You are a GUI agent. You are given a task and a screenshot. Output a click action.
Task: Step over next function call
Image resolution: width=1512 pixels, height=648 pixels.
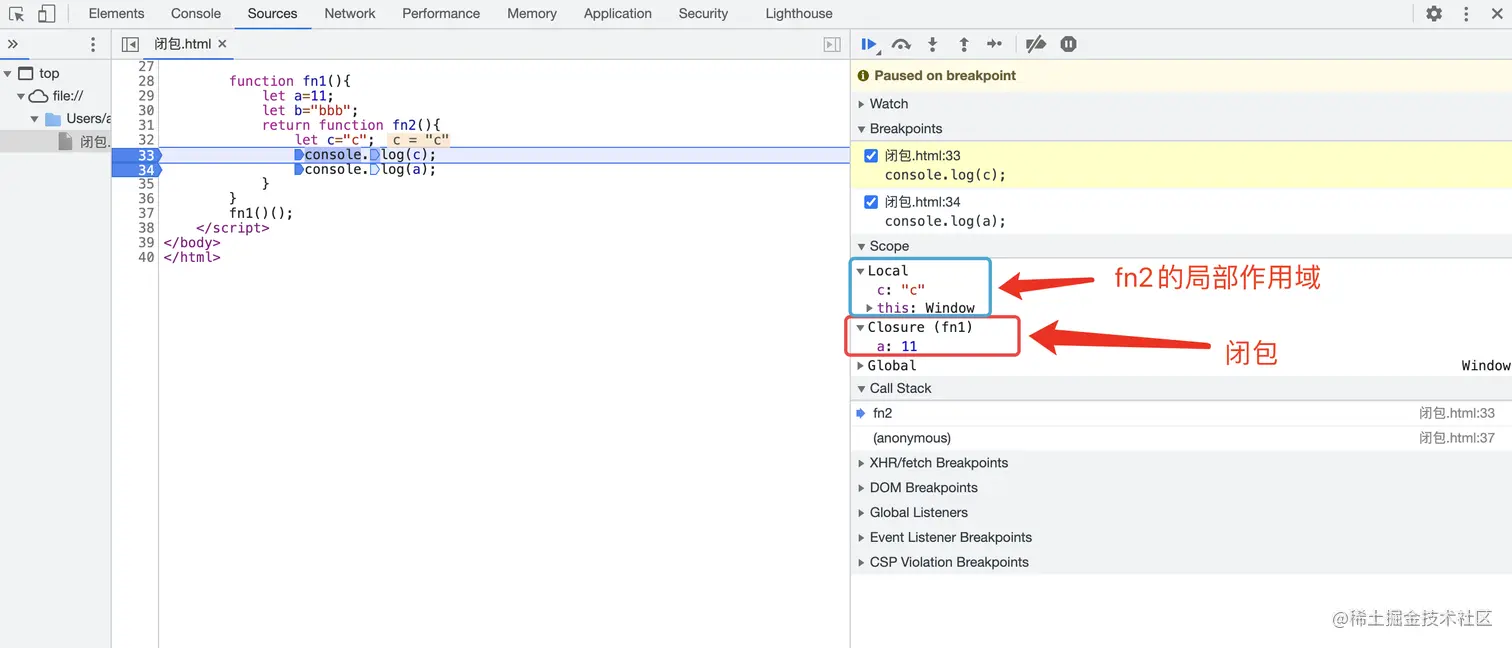(x=901, y=44)
